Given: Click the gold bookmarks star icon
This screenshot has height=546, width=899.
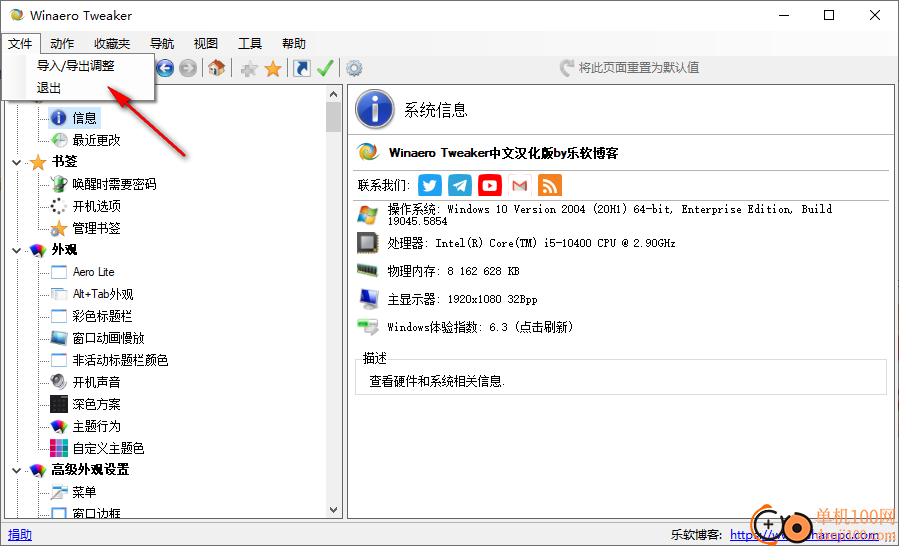Looking at the screenshot, I should coord(273,69).
